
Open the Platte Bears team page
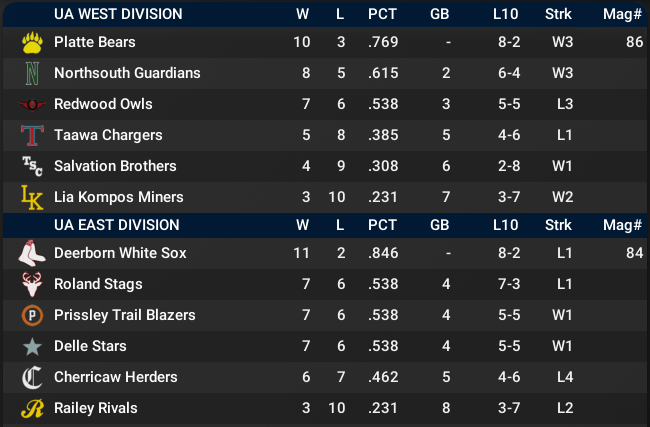tap(95, 43)
